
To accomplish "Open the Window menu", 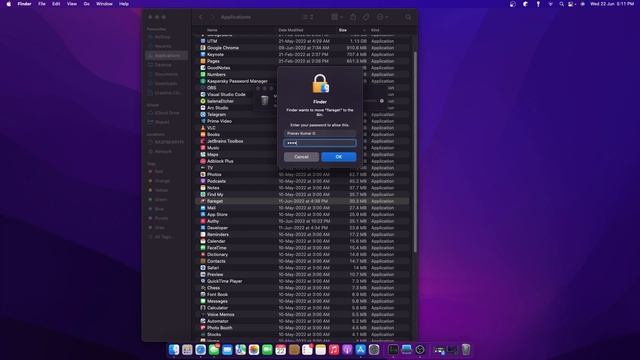I will pyautogui.click(x=104, y=4).
